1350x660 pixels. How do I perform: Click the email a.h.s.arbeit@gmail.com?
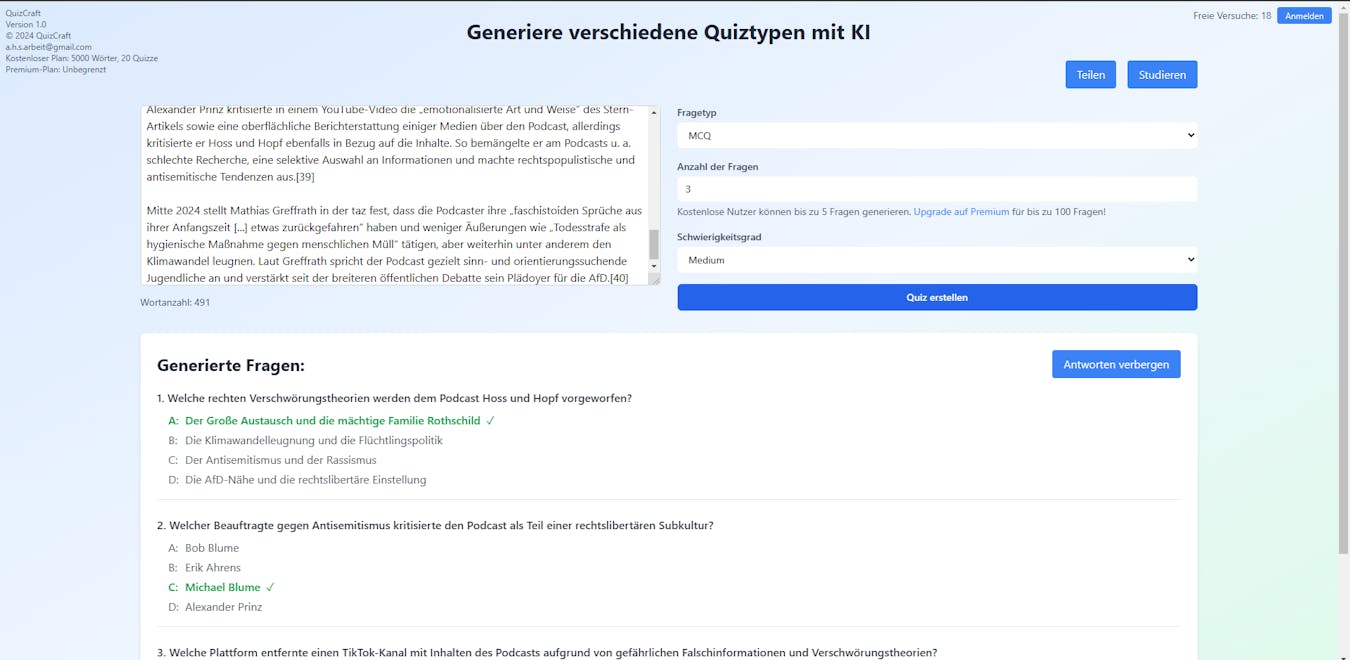[49, 47]
